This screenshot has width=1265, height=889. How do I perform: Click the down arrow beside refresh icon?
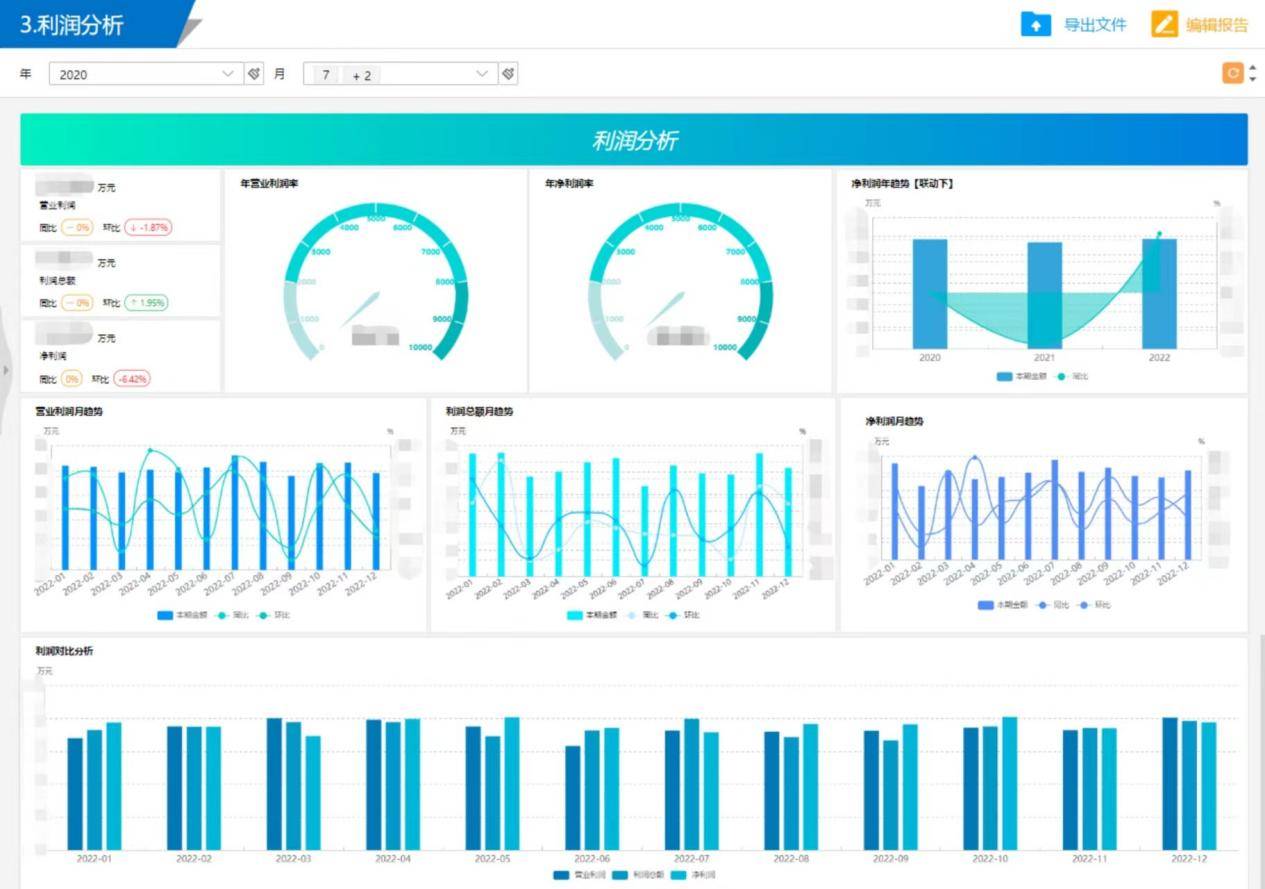(x=1253, y=79)
